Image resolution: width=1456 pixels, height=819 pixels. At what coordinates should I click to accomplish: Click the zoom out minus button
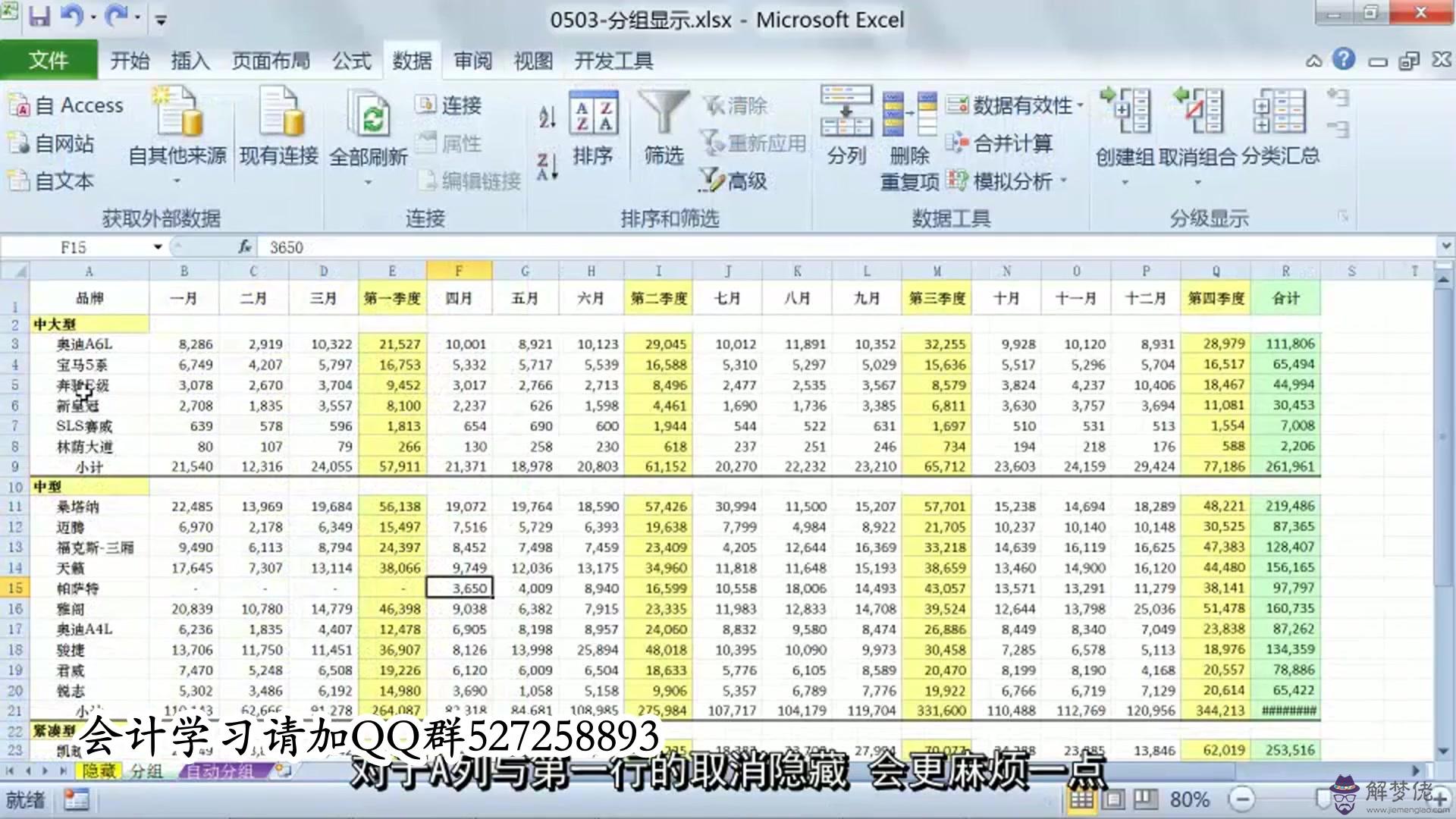[x=1242, y=799]
